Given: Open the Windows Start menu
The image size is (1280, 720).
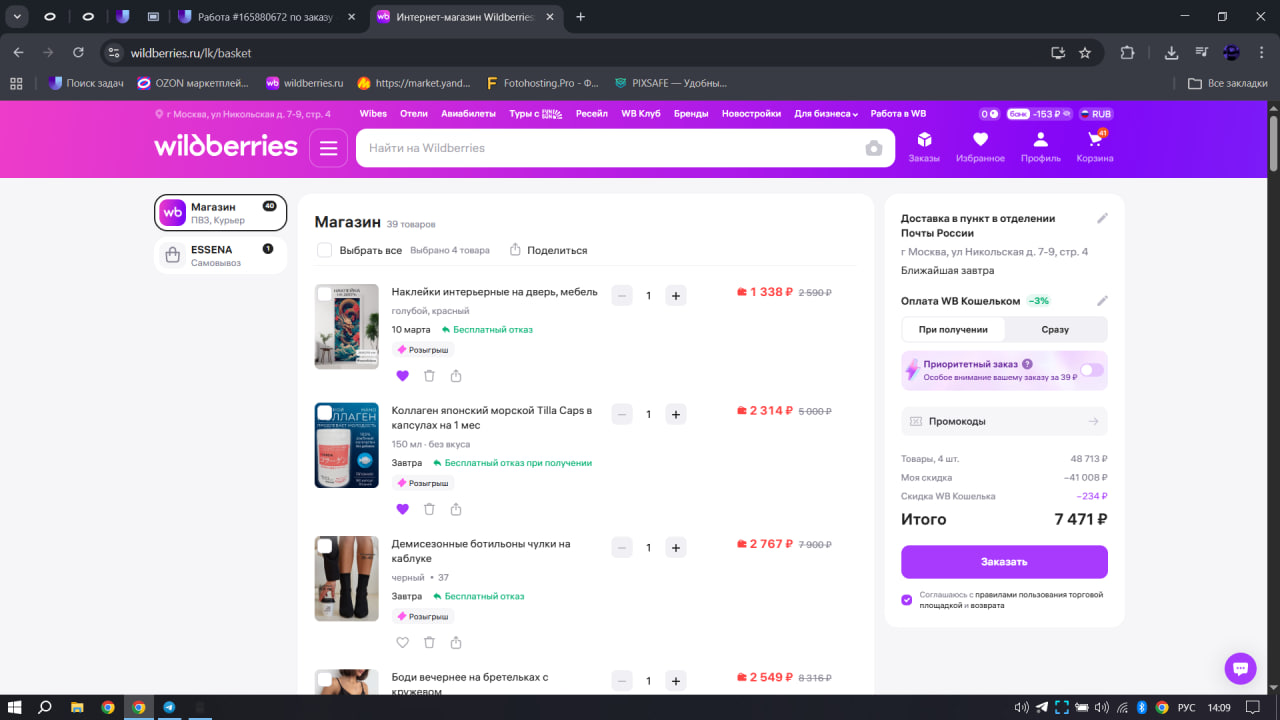Looking at the screenshot, I should tap(15, 707).
